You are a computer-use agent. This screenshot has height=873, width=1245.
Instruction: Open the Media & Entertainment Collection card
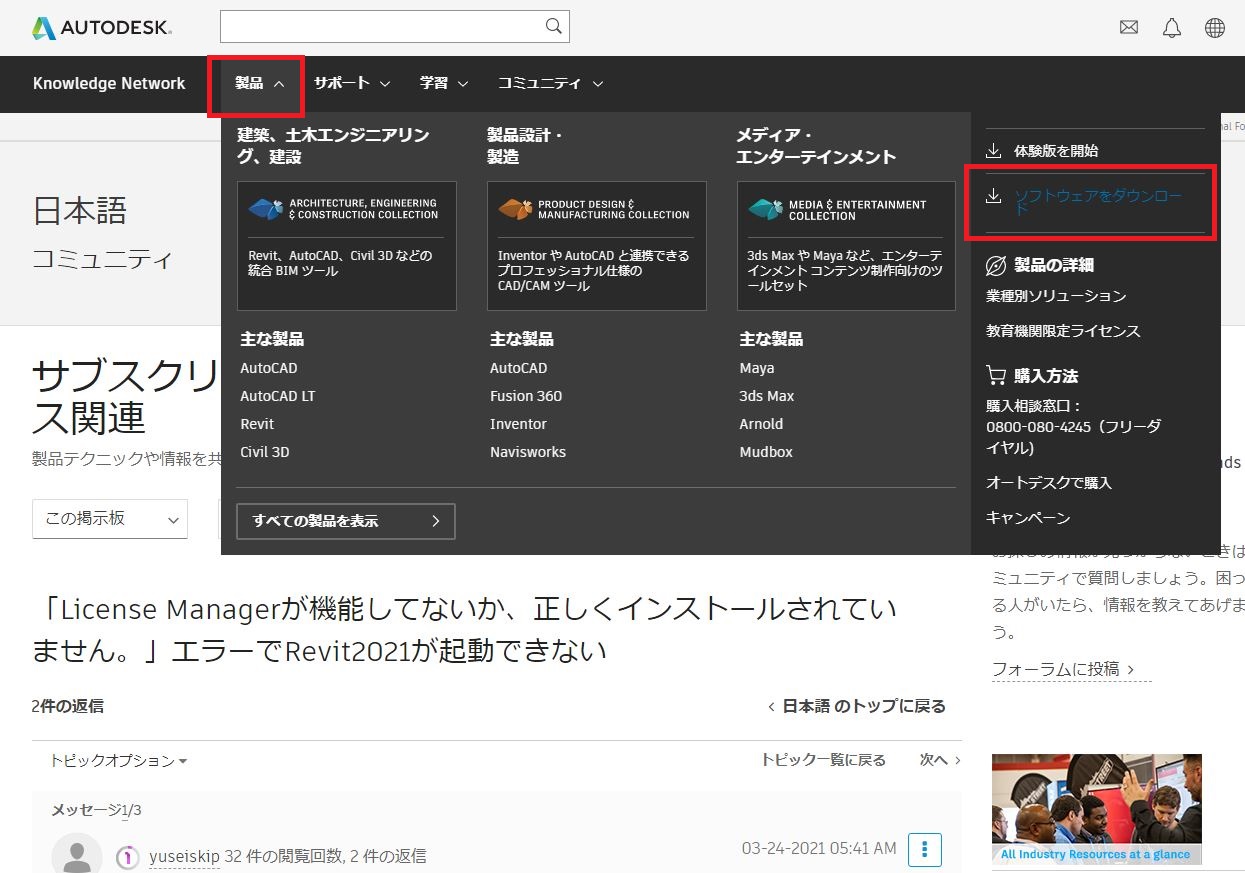click(x=846, y=246)
